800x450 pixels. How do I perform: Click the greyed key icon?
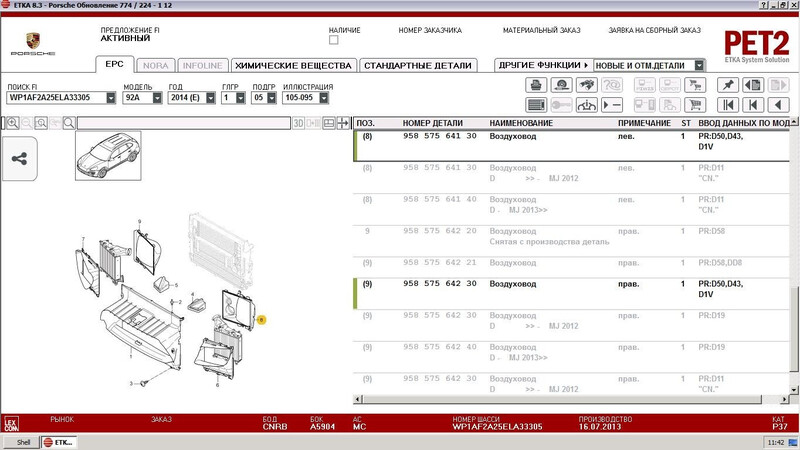[561, 105]
